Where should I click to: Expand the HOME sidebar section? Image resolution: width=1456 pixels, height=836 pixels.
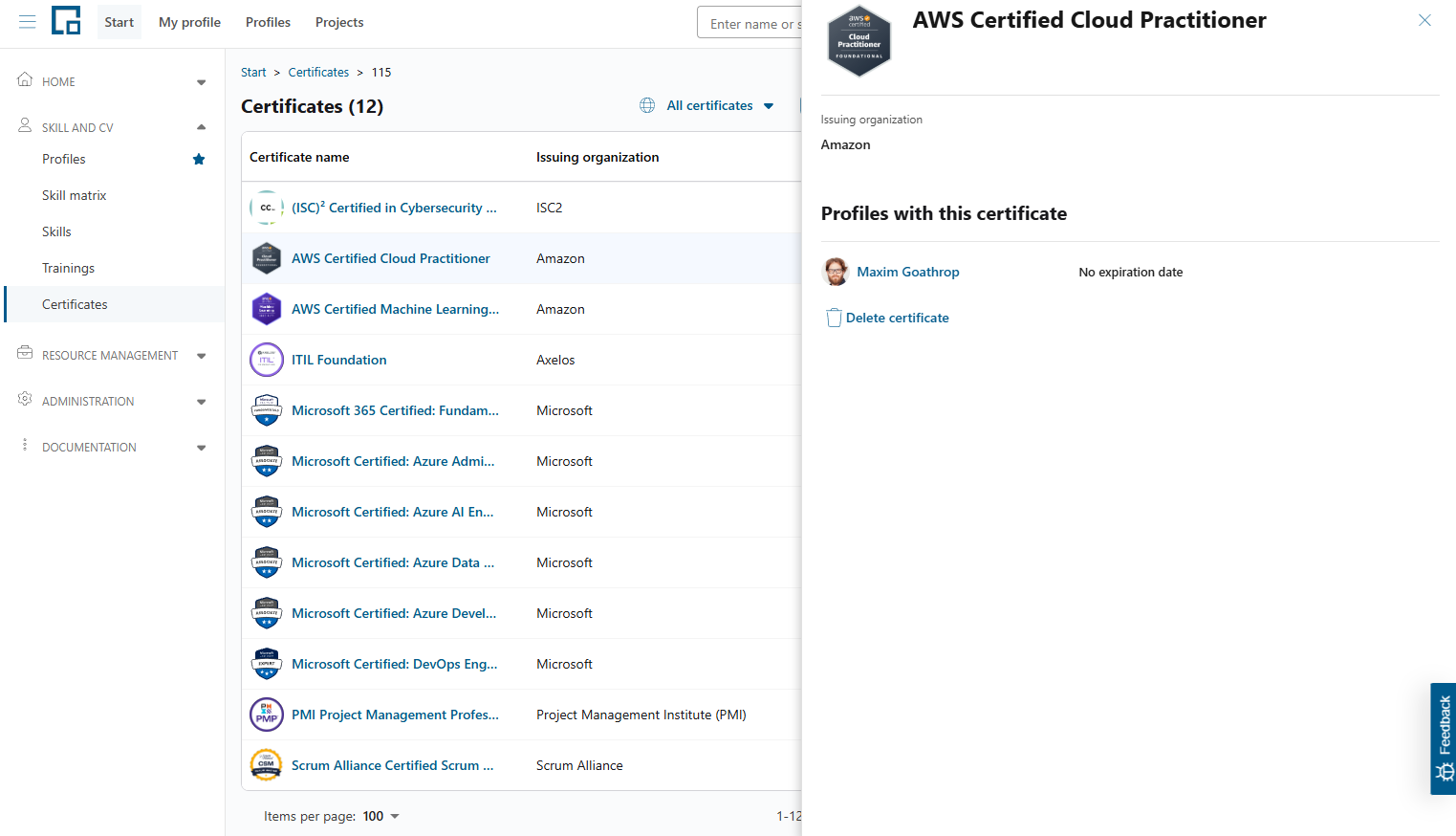pyautogui.click(x=201, y=82)
